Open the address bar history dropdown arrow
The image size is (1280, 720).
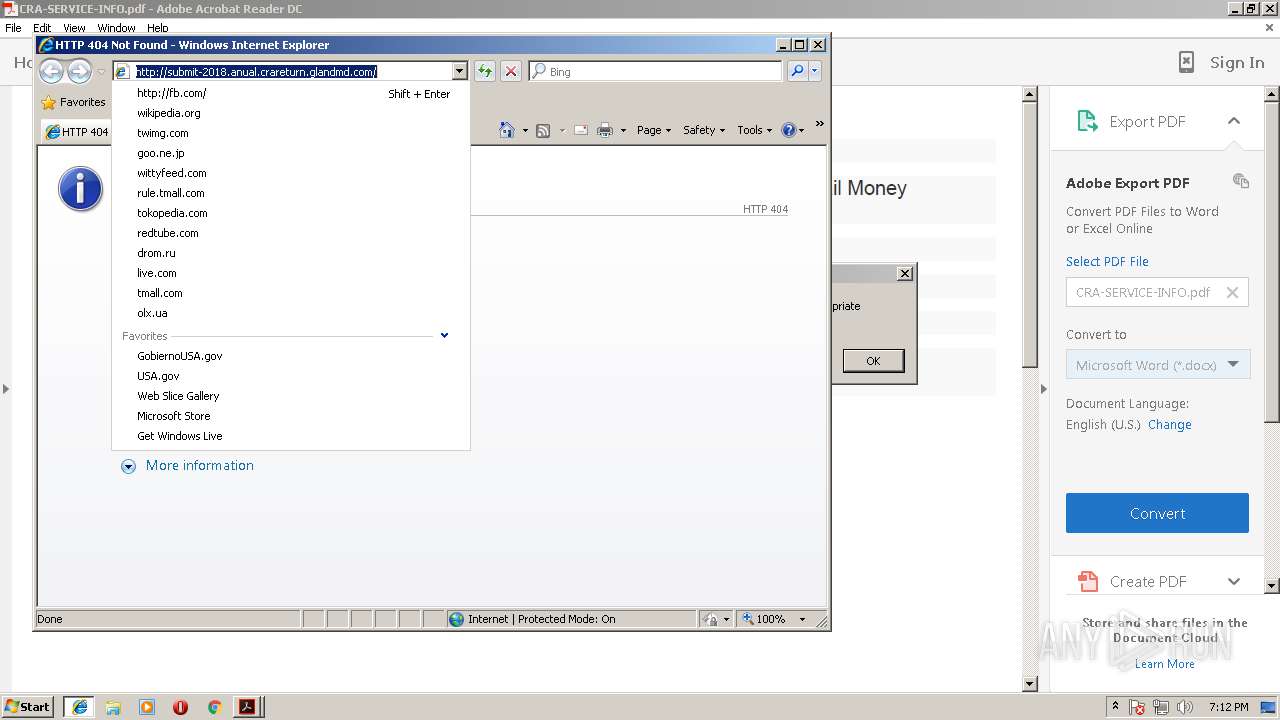[460, 71]
